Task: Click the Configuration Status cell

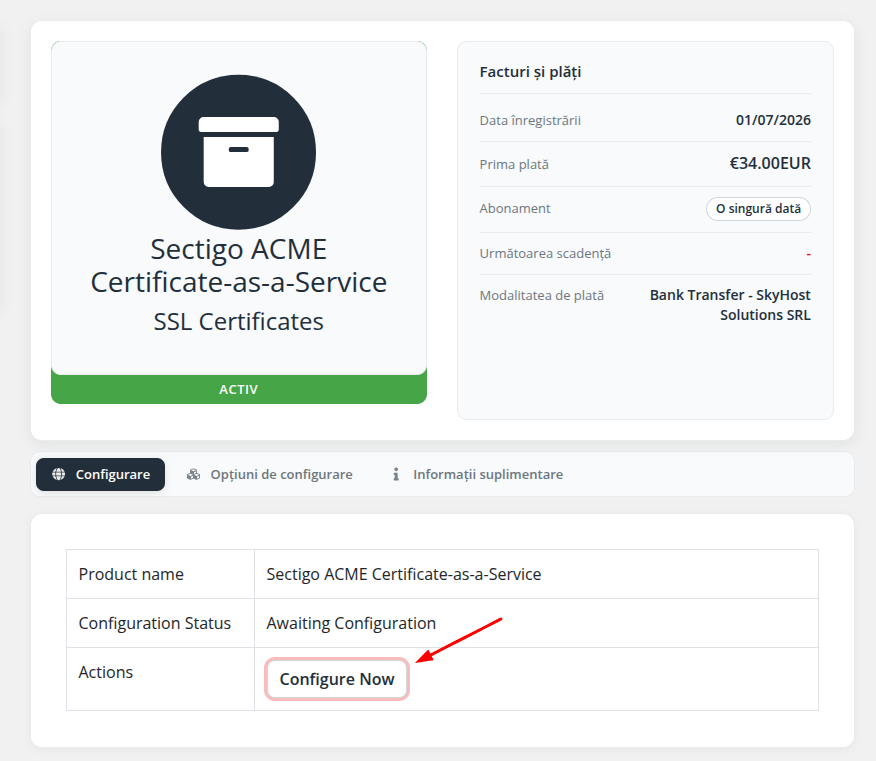Action: click(160, 623)
